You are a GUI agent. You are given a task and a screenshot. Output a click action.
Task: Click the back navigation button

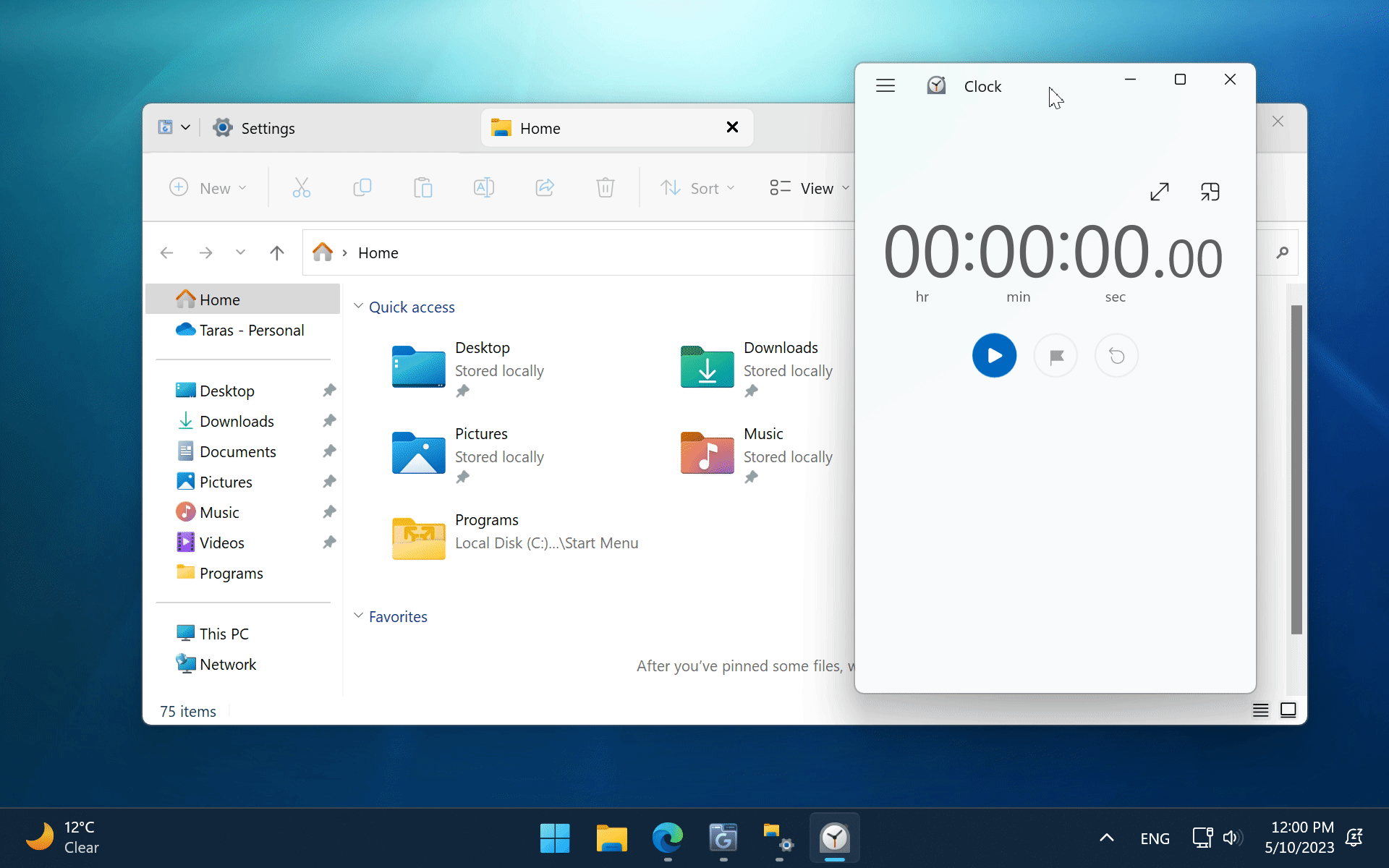(166, 252)
